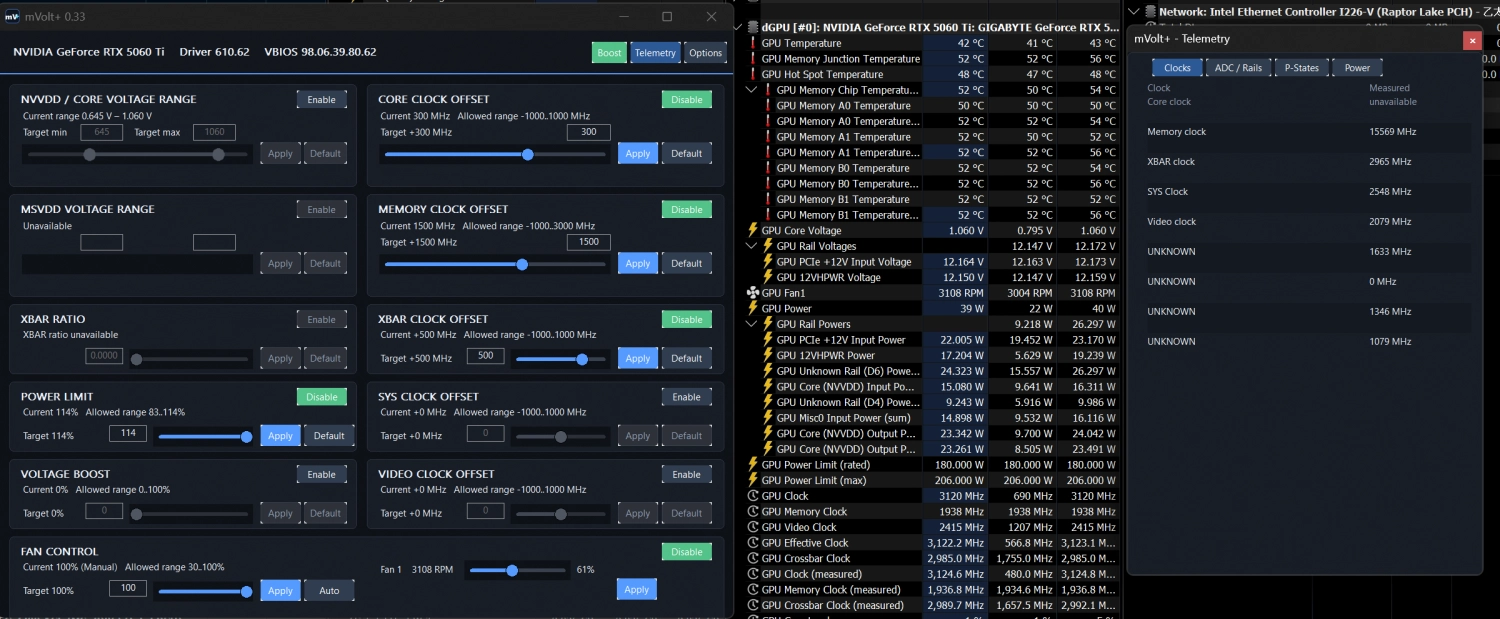The width and height of the screenshot is (1500, 619).
Task: Disable the Memory Clock Offset control
Action: point(687,209)
